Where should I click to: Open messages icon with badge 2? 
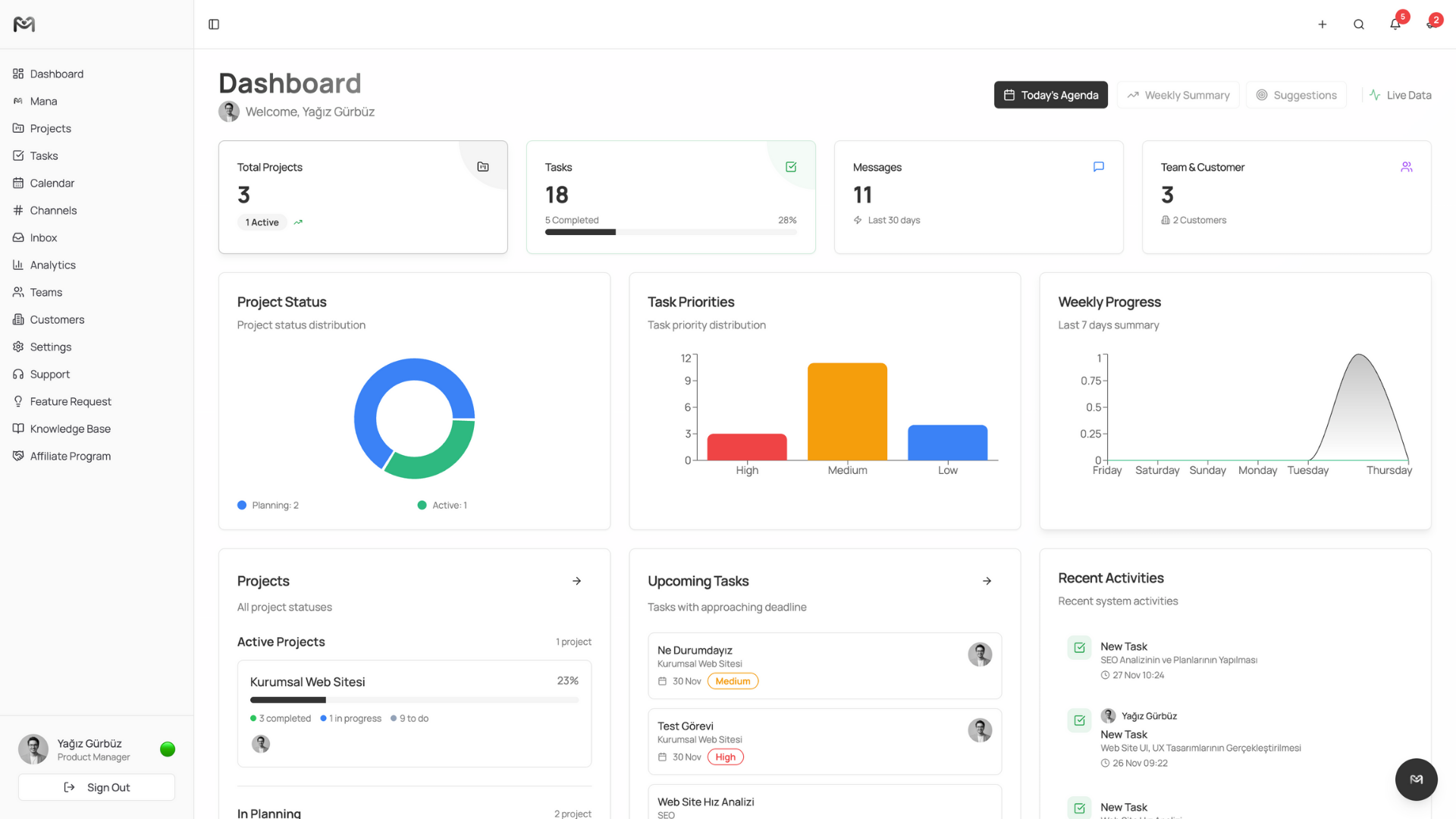tap(1431, 24)
